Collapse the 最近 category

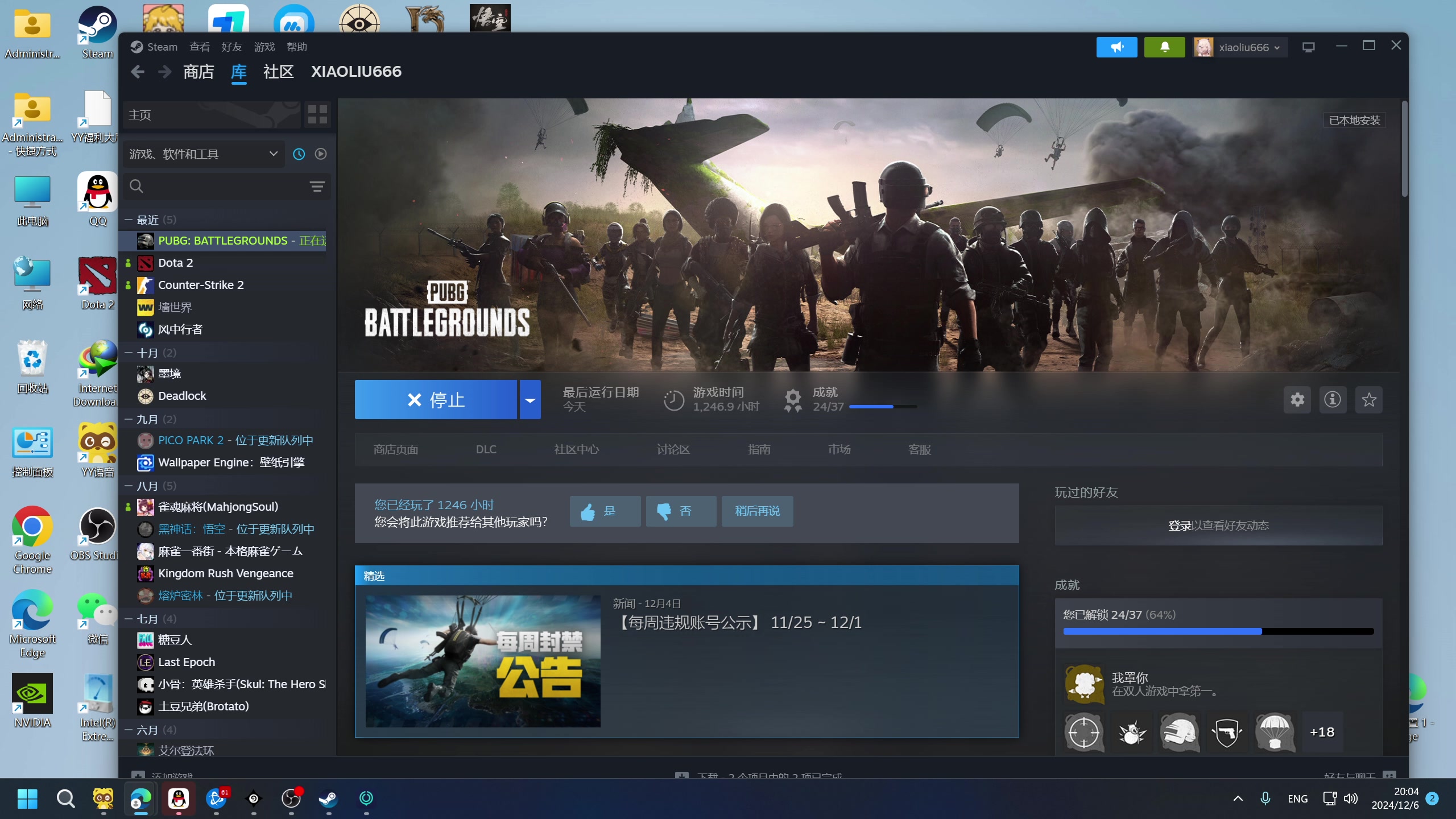coord(129,220)
